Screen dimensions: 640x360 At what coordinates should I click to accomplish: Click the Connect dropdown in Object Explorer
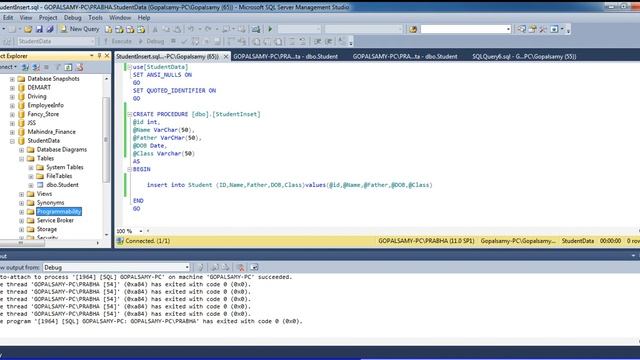8,67
